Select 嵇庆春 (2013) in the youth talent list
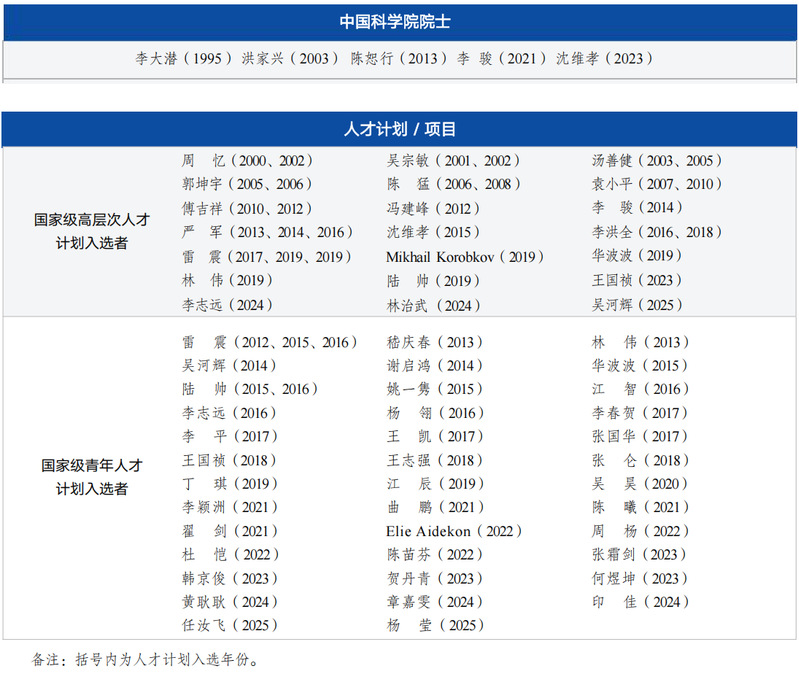The width and height of the screenshot is (799, 674). click(x=433, y=342)
